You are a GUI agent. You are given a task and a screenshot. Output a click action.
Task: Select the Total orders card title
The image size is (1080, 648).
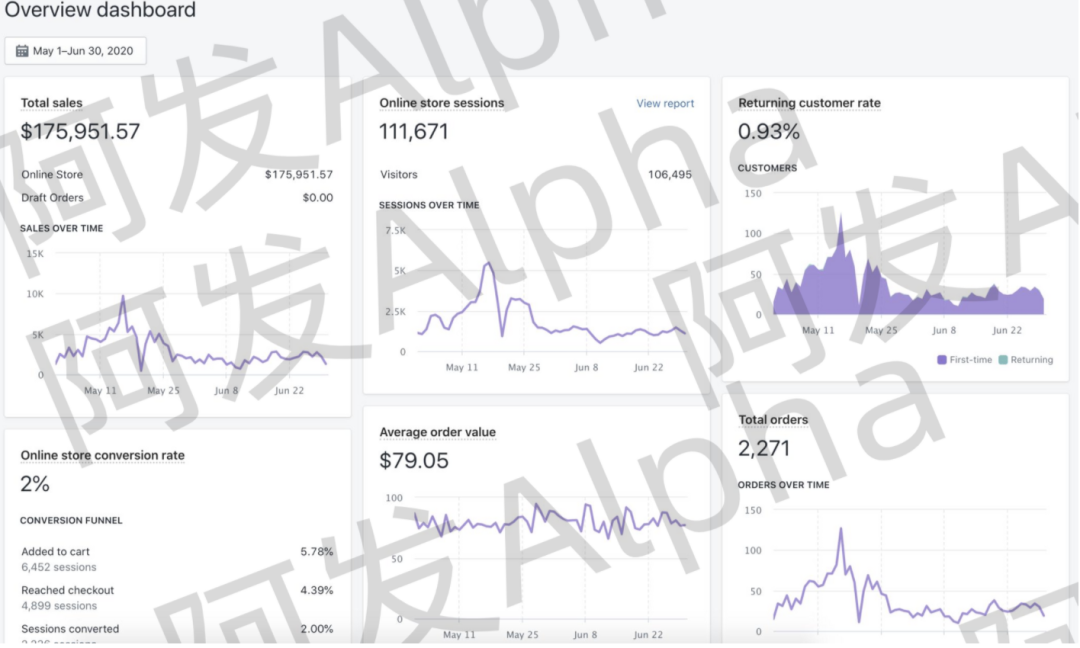coord(773,420)
